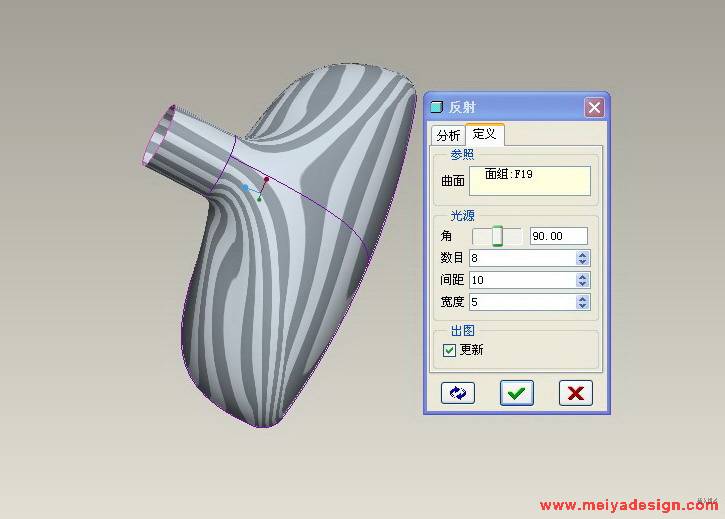This screenshot has height=519, width=725.
Task: Decrease the 间距 value with down arrow
Action: click(x=583, y=284)
